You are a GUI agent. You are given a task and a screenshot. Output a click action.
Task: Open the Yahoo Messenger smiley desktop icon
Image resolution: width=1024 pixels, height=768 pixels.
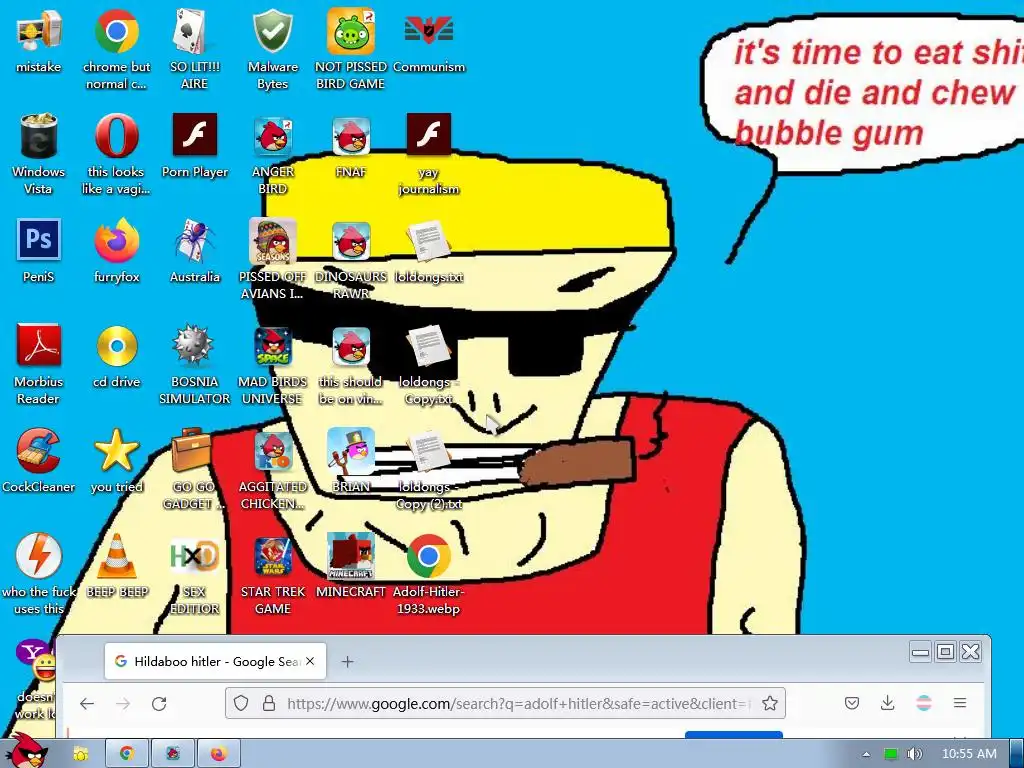pyautogui.click(x=36, y=661)
